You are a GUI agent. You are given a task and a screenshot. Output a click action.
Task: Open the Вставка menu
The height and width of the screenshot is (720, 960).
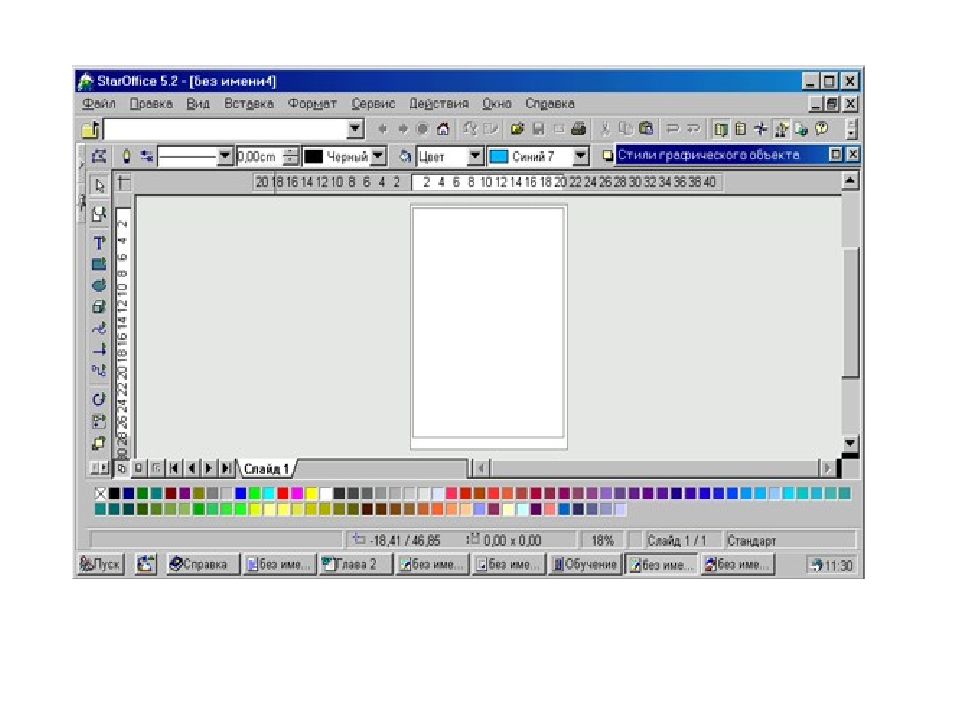(x=249, y=103)
